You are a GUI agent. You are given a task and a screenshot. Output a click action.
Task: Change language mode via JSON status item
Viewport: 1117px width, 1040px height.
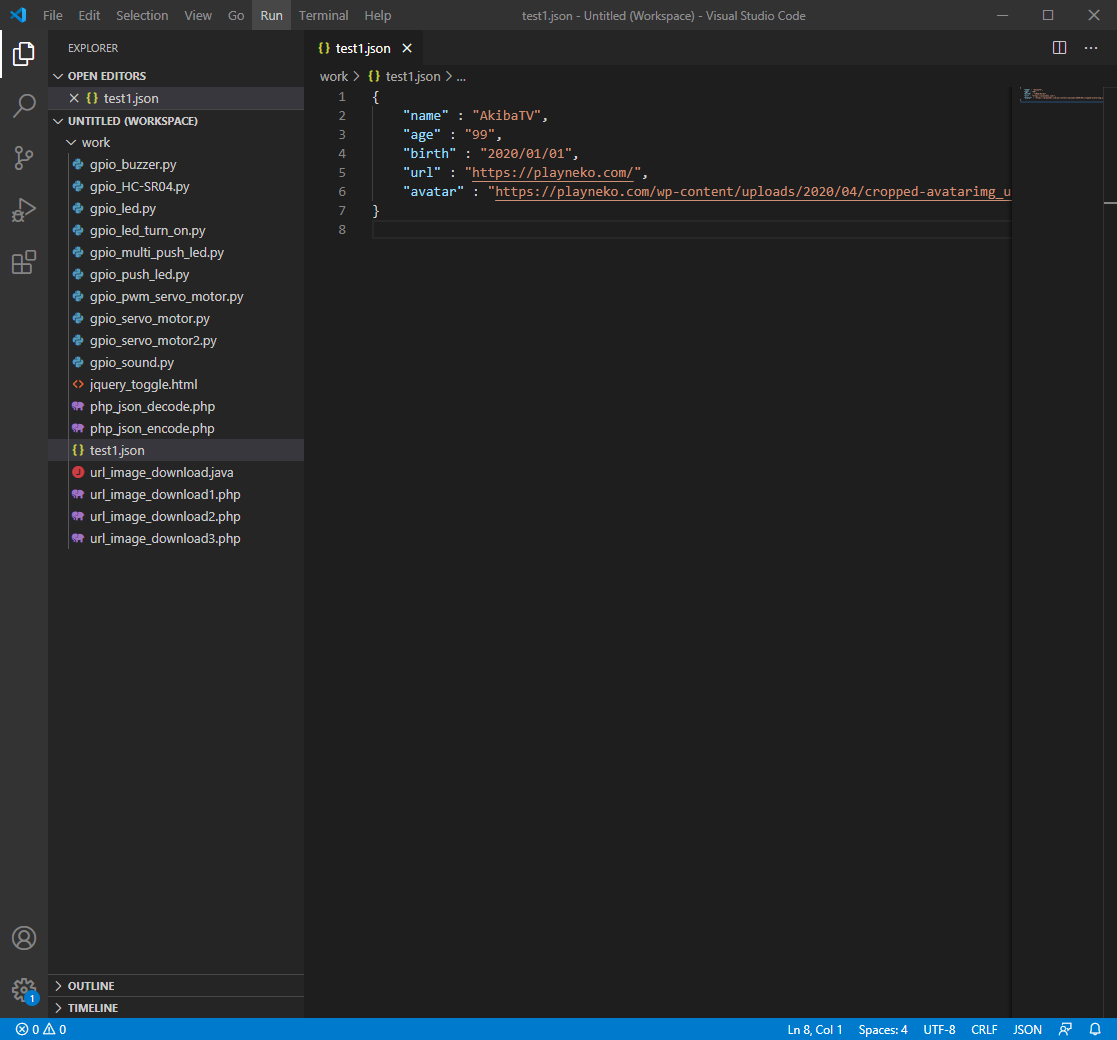(x=1026, y=1029)
